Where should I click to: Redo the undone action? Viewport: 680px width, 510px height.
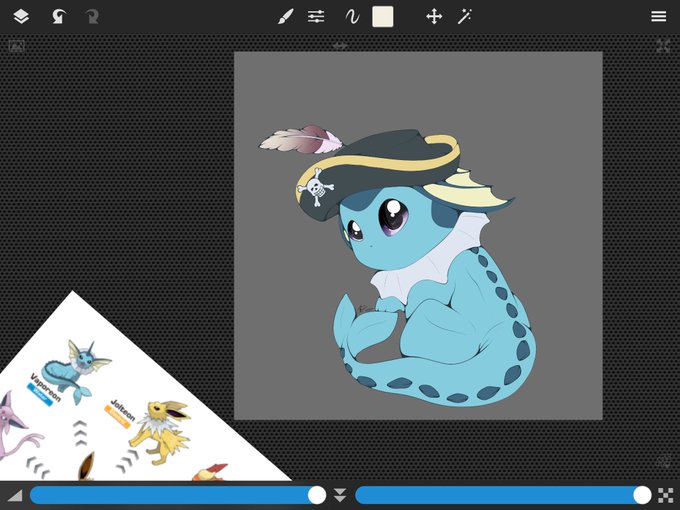[92, 17]
